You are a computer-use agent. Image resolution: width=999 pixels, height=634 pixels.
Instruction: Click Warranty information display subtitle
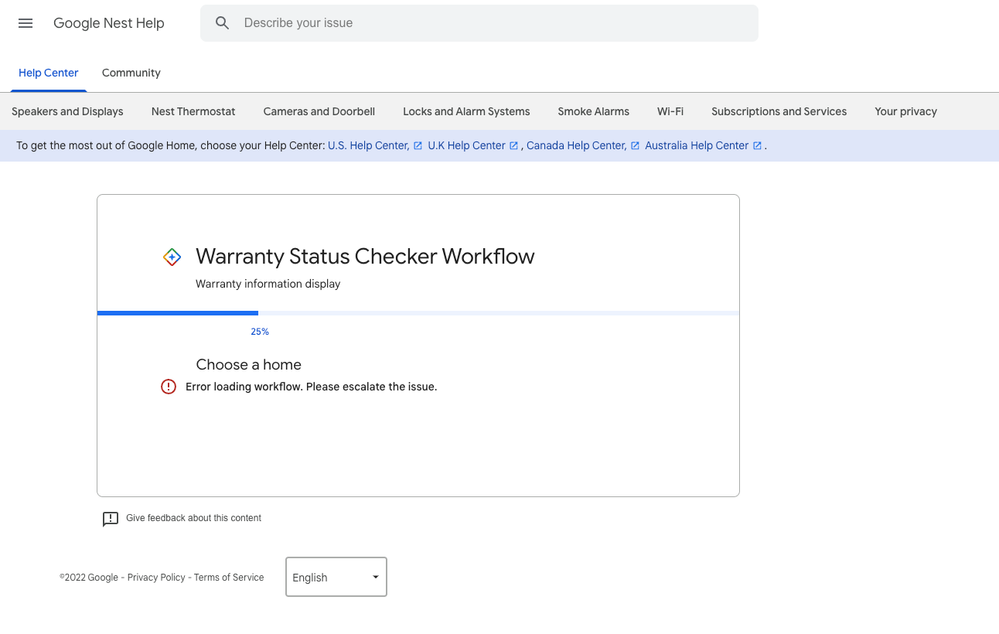coord(268,284)
